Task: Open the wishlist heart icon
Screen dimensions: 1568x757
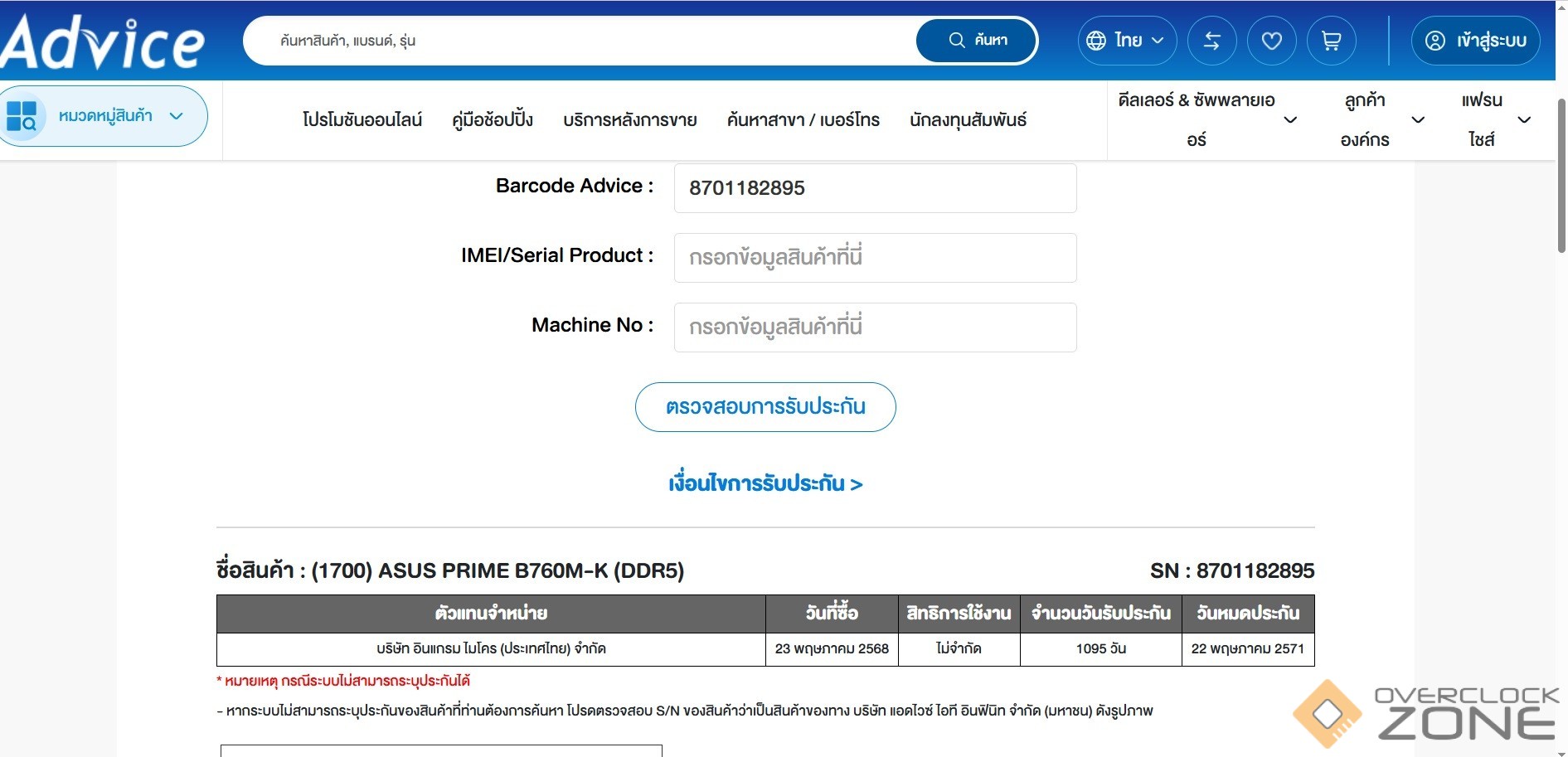Action: pyautogui.click(x=1272, y=41)
